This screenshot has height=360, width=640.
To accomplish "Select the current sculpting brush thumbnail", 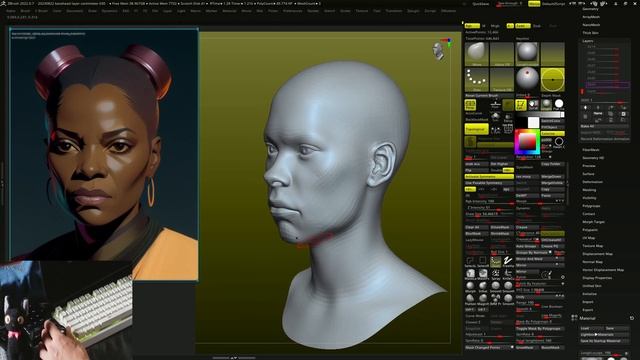I will coord(476,53).
